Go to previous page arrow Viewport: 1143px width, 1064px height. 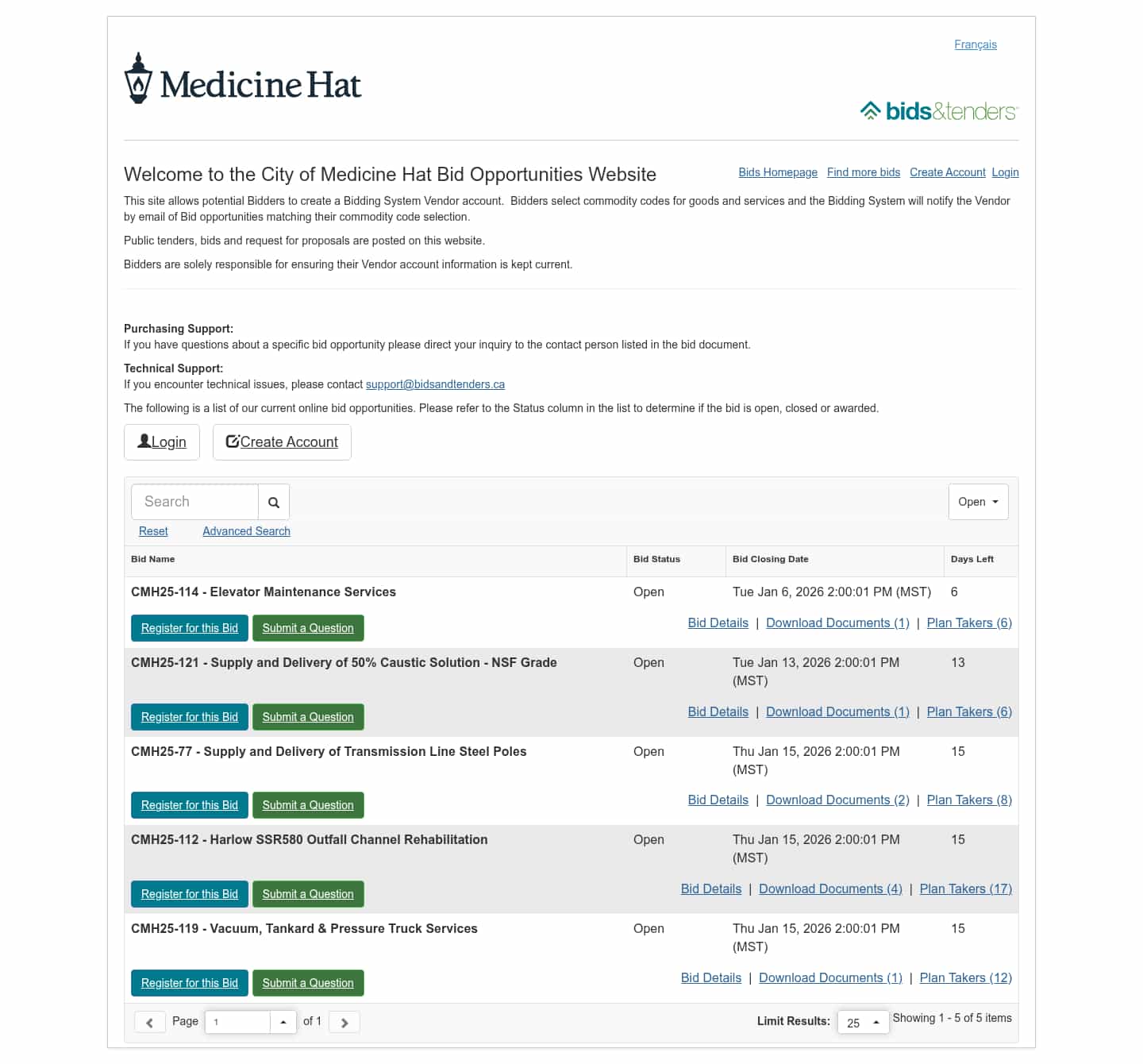tap(149, 1023)
